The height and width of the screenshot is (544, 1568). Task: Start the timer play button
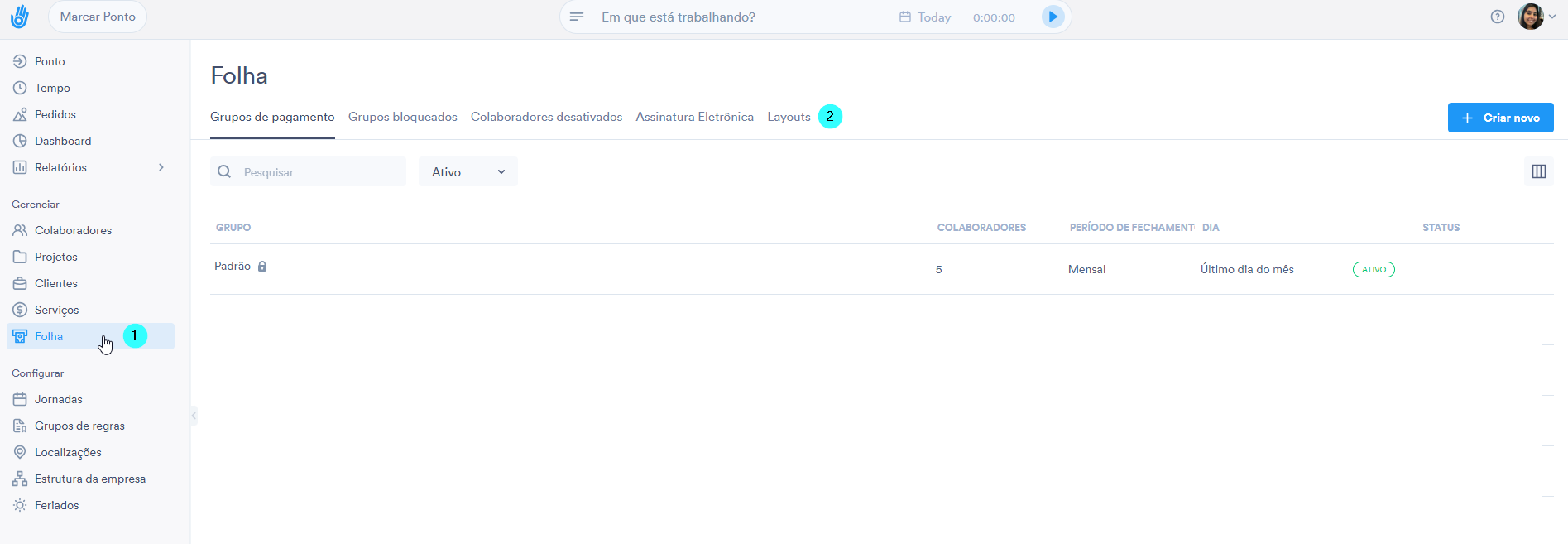coord(1053,17)
